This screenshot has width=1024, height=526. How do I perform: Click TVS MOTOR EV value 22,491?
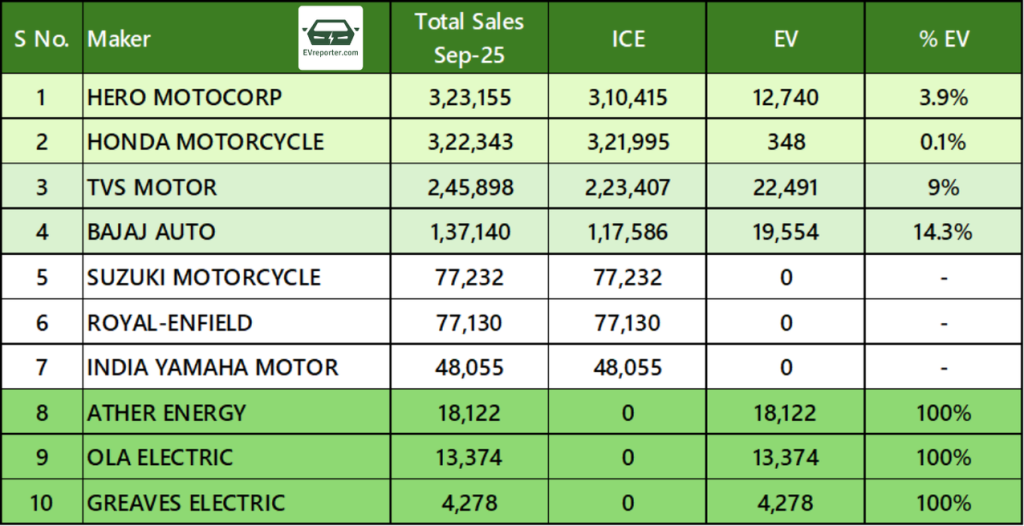[x=788, y=187]
